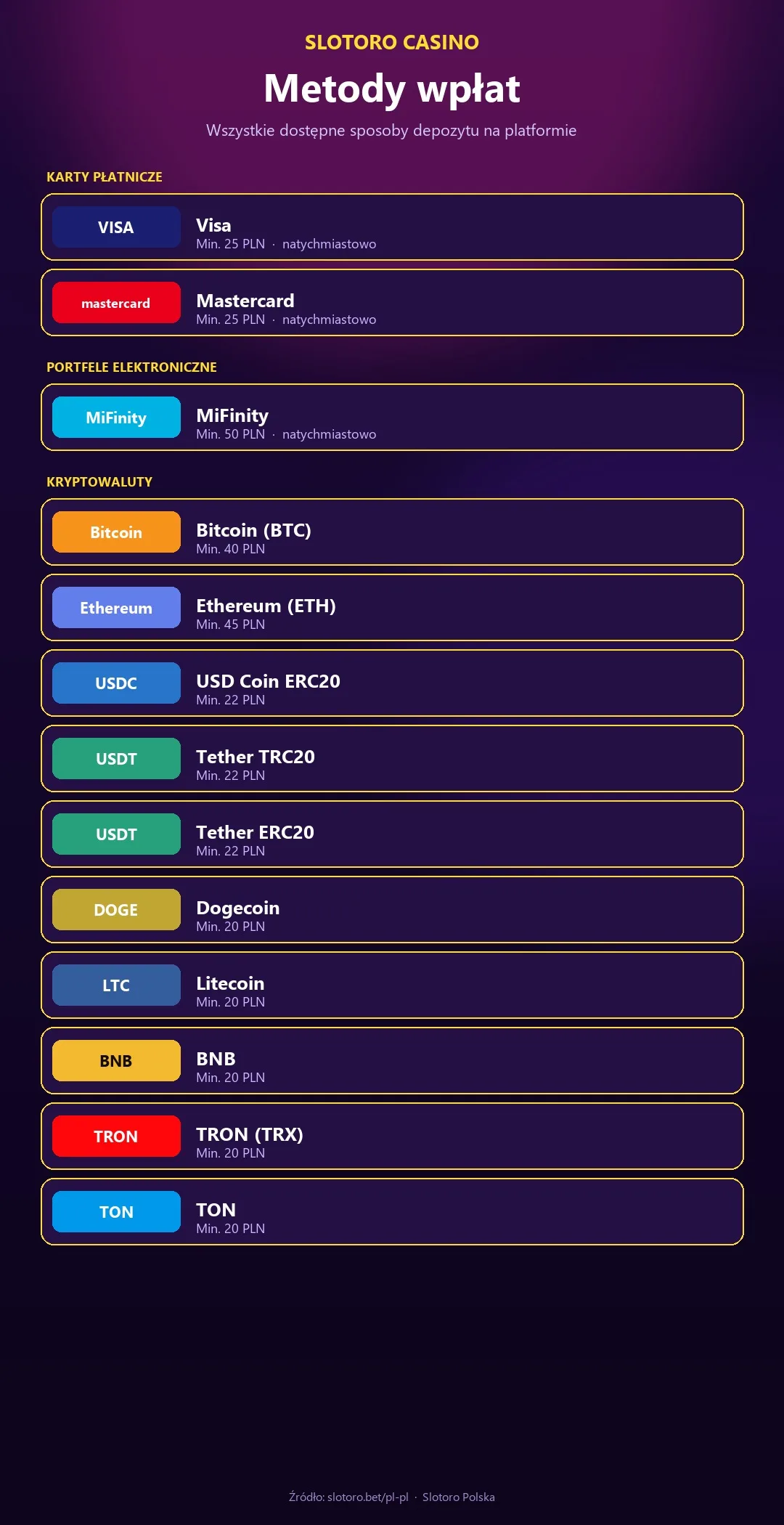Screen dimensions: 784x1525
Task: Select the purple Ethereum badge
Action: click(x=116, y=608)
